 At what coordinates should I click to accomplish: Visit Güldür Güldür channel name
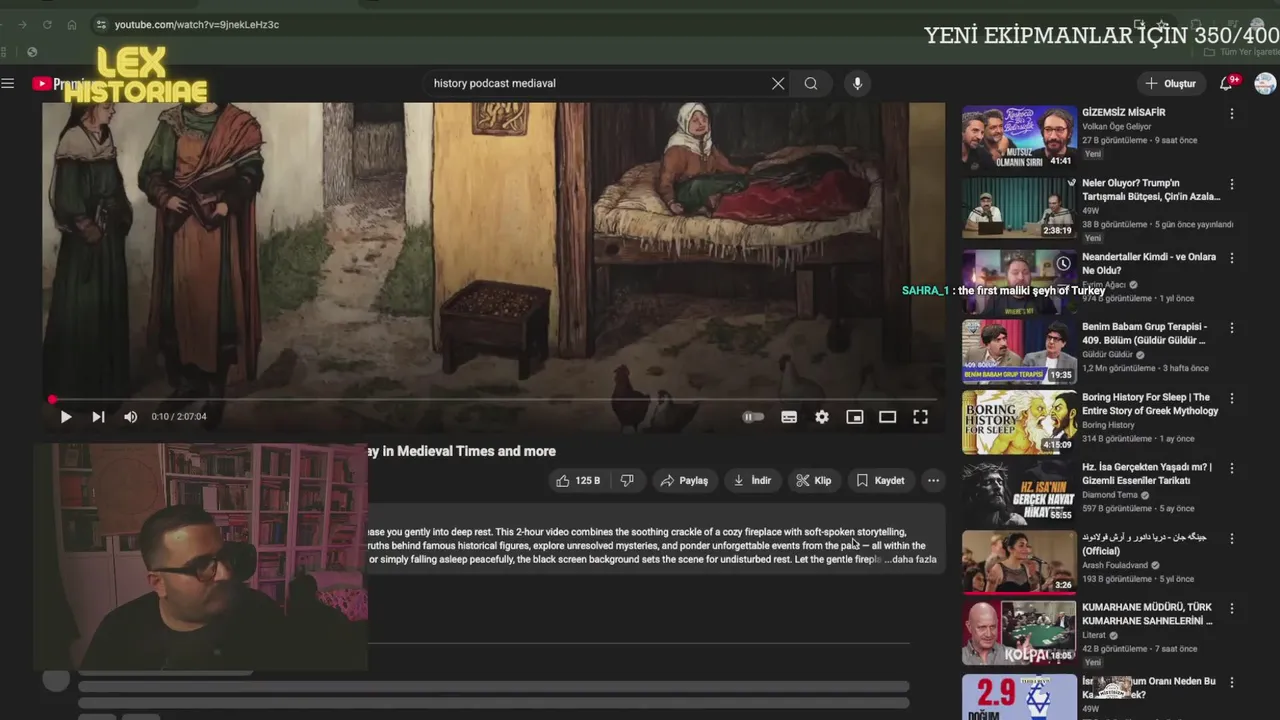[1107, 355]
